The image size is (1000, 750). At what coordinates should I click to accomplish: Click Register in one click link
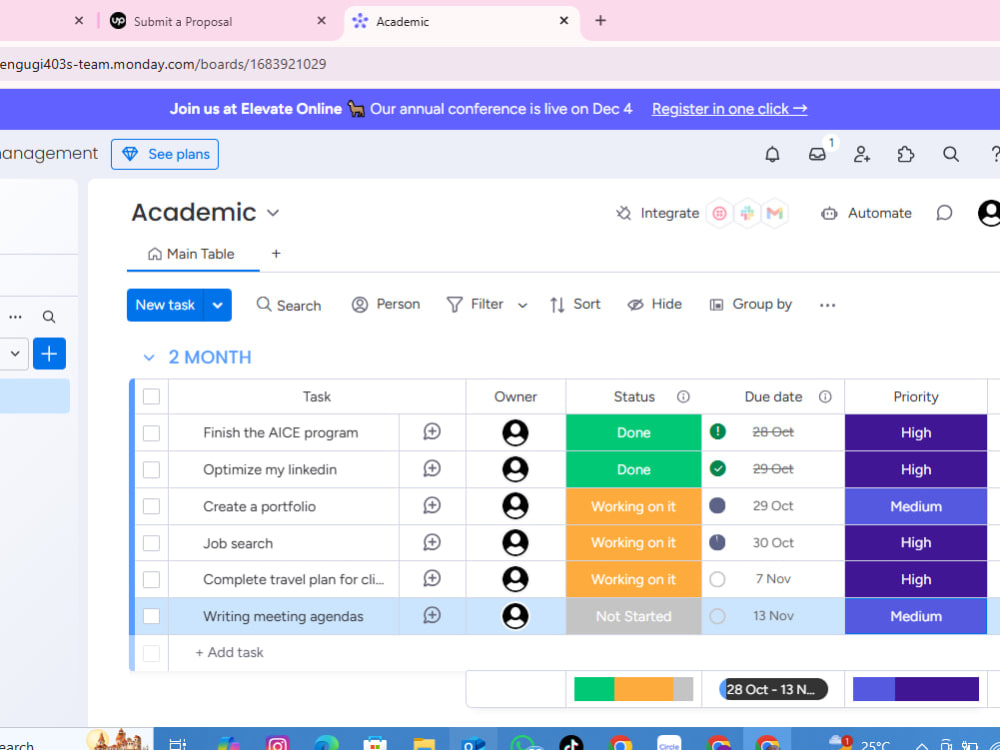730,109
